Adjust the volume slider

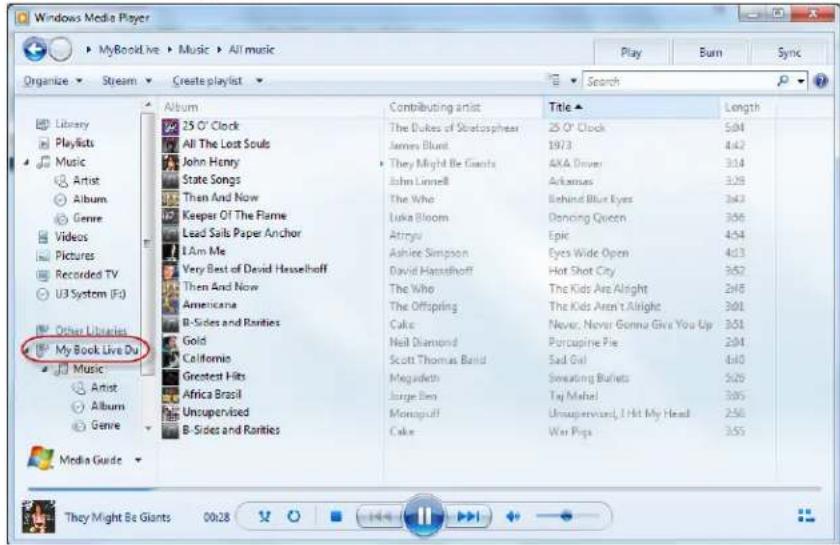click(x=567, y=516)
